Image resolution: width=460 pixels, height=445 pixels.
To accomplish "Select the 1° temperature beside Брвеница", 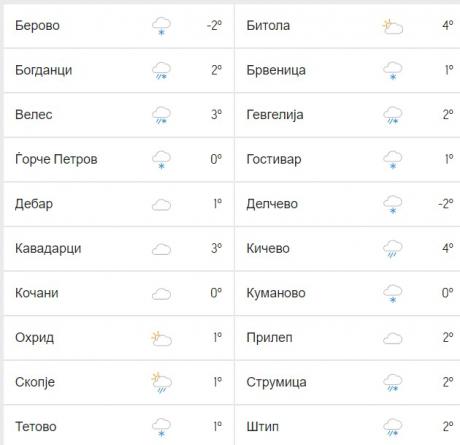I will coord(449,70).
